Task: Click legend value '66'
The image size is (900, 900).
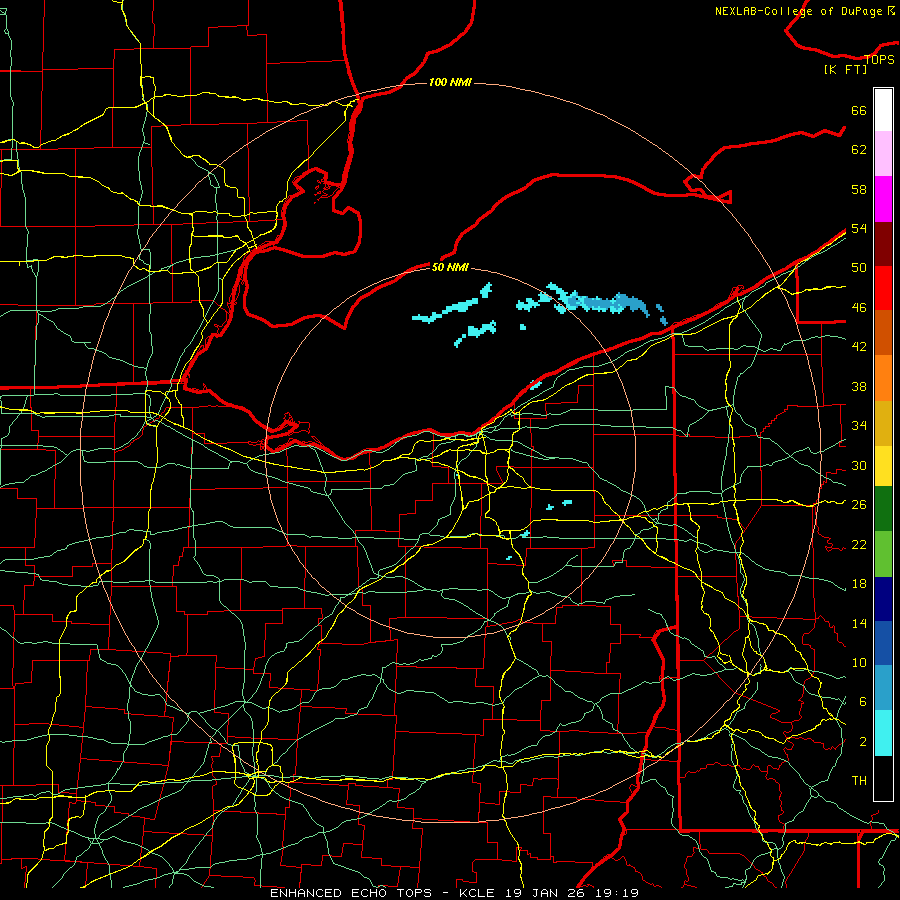Action: click(x=859, y=110)
